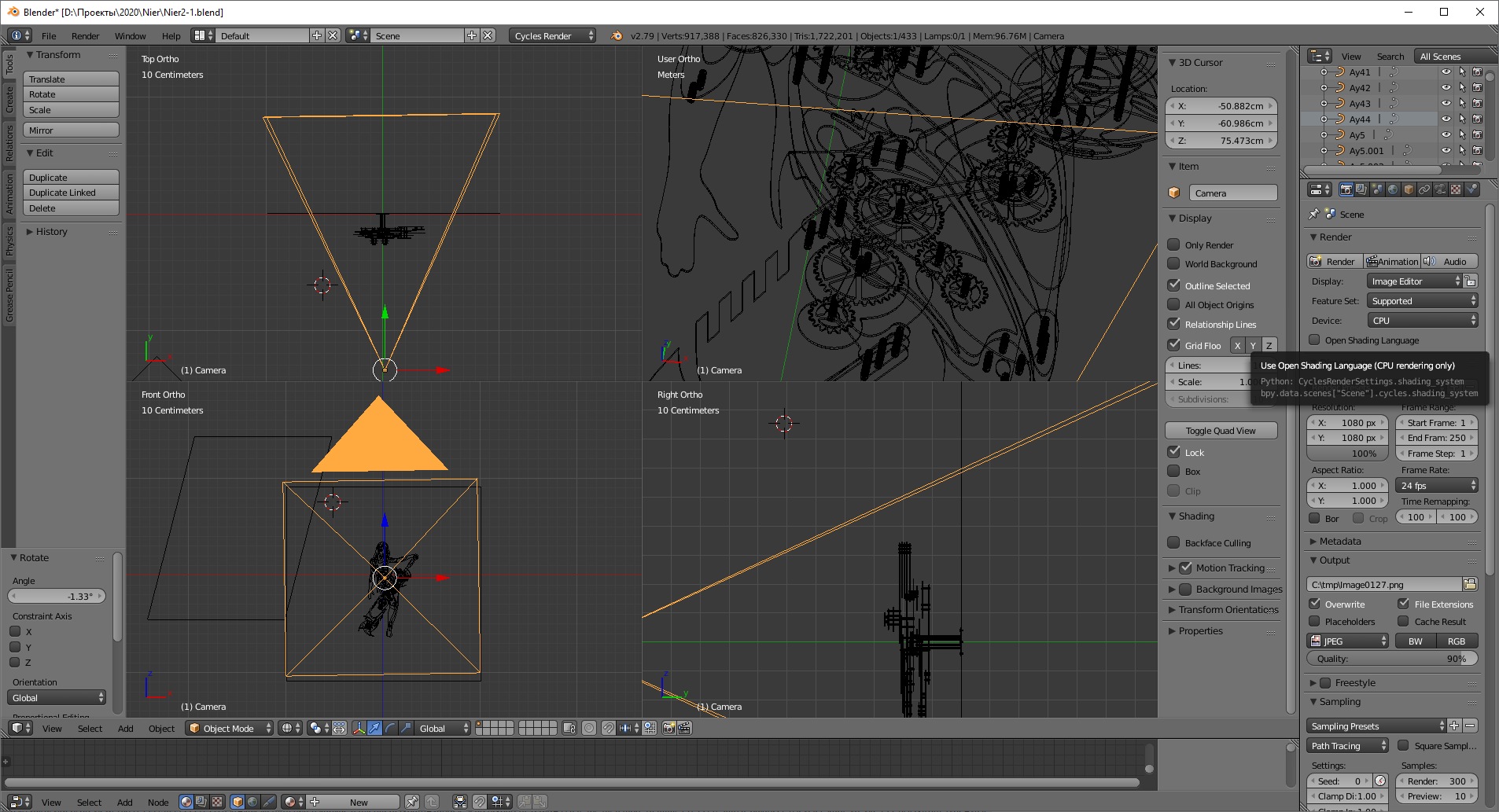The image size is (1499, 812).
Task: Open the Help menu
Action: pyautogui.click(x=171, y=36)
